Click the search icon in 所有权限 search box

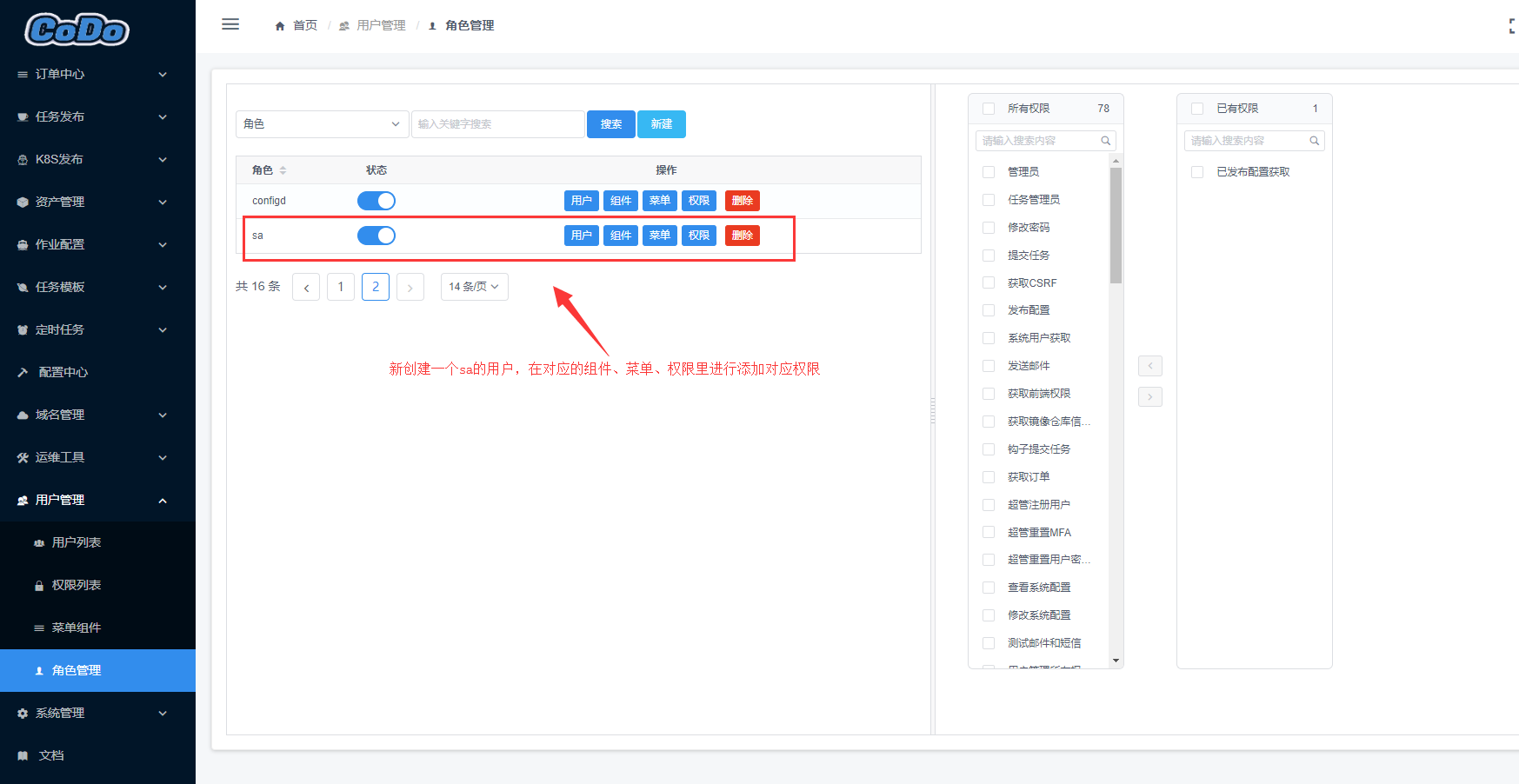pos(1105,141)
